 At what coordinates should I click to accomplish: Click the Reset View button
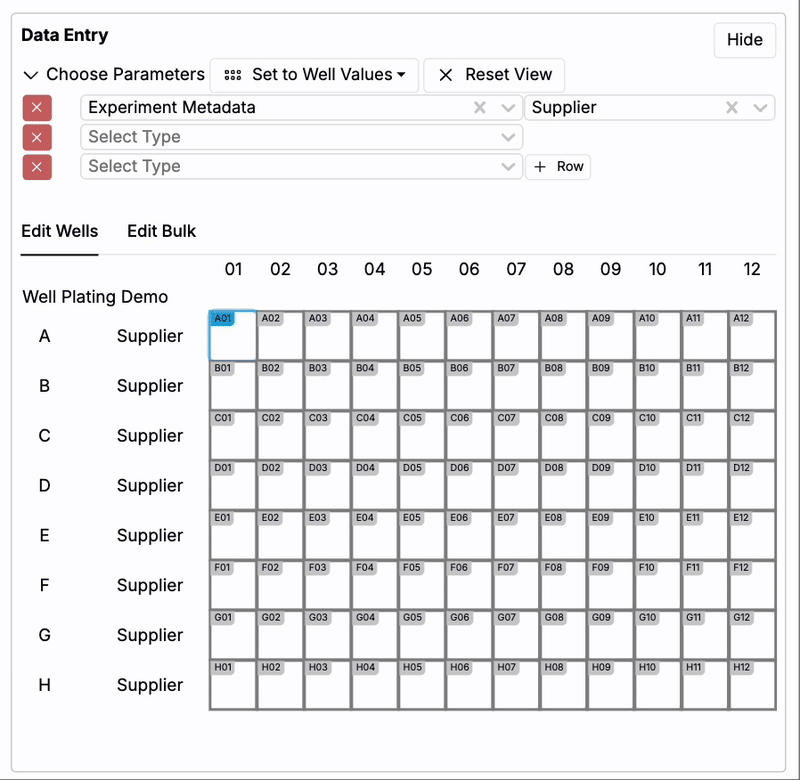(x=494, y=75)
